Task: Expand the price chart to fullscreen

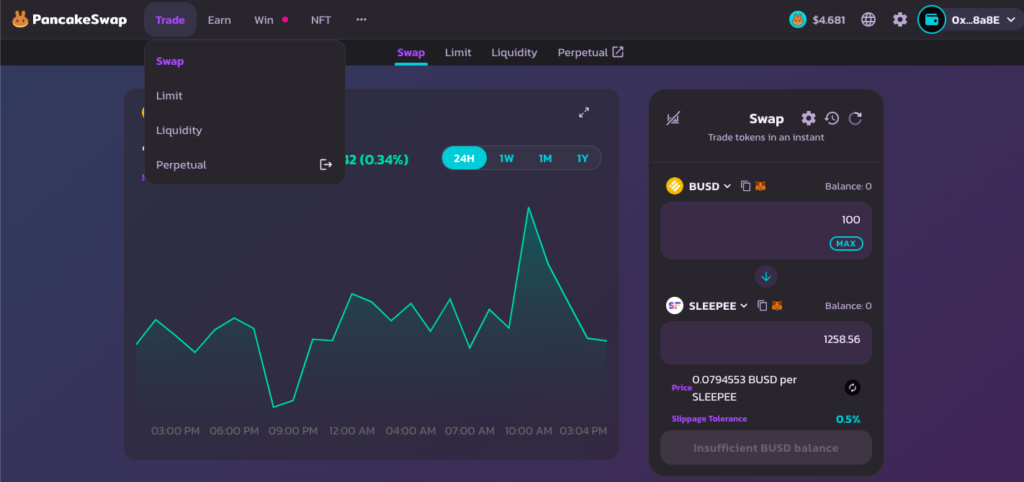Action: 584,112
